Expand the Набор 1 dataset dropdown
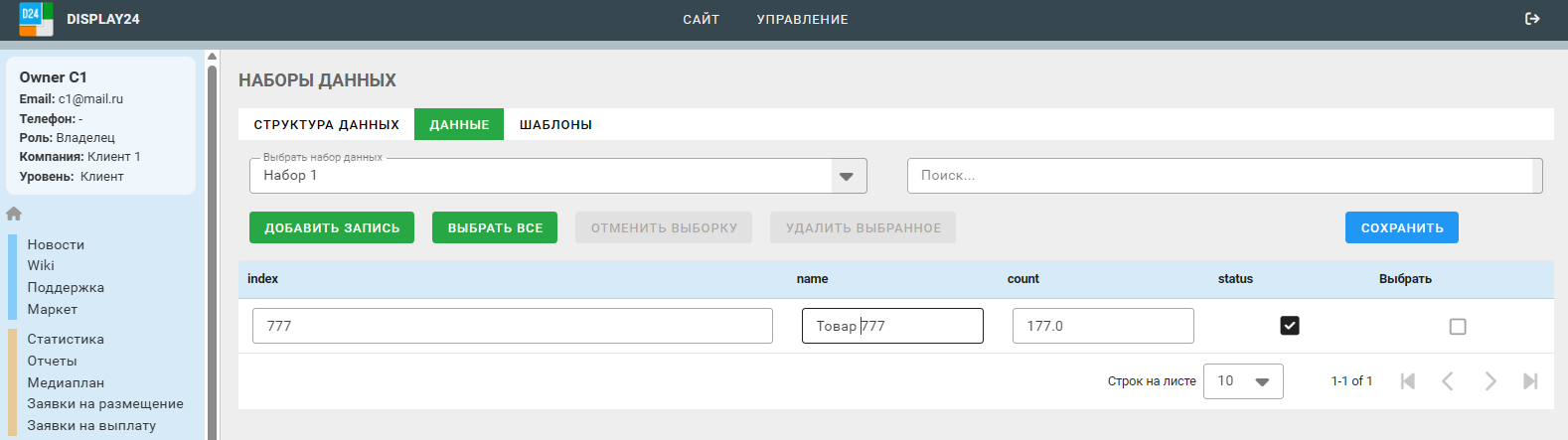 [x=846, y=176]
